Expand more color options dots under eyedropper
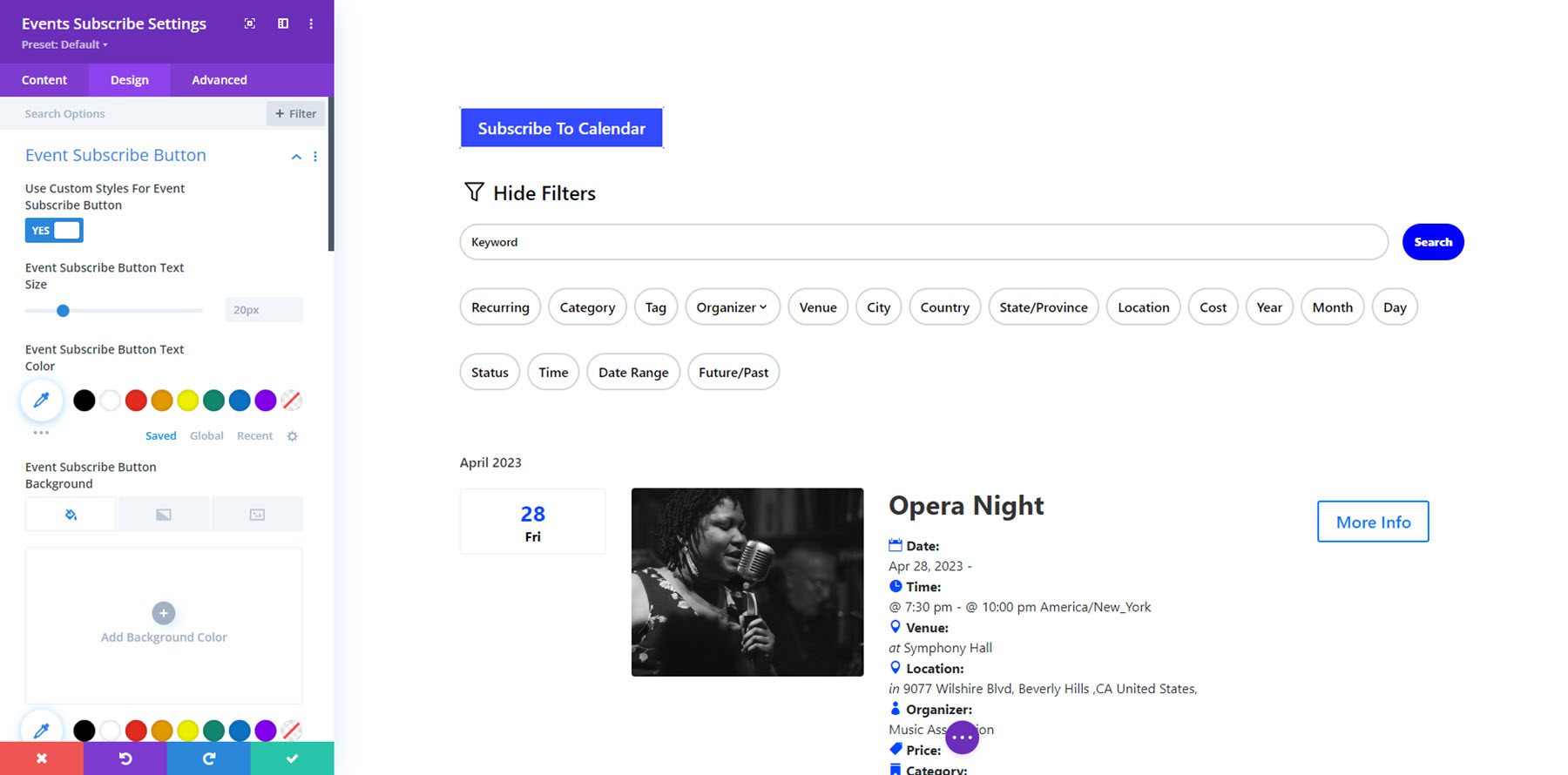This screenshot has height=775, width=1568. pyautogui.click(x=41, y=432)
